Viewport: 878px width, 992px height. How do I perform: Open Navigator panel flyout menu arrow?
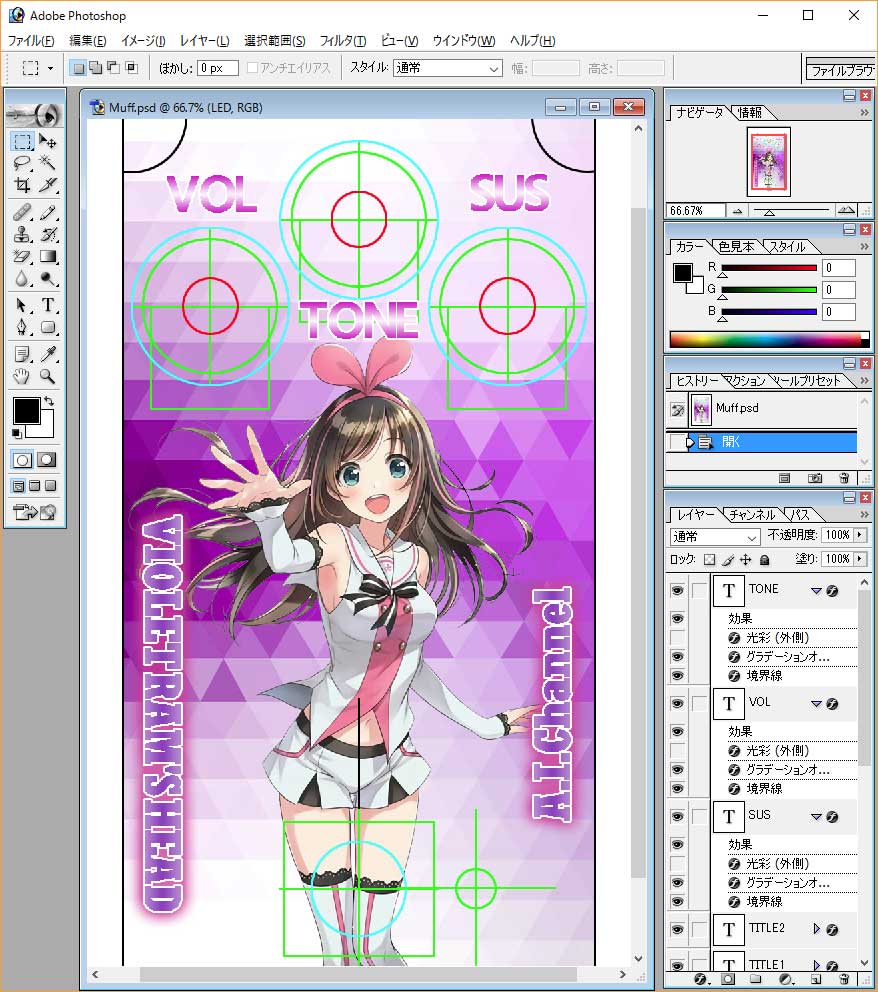(x=864, y=113)
